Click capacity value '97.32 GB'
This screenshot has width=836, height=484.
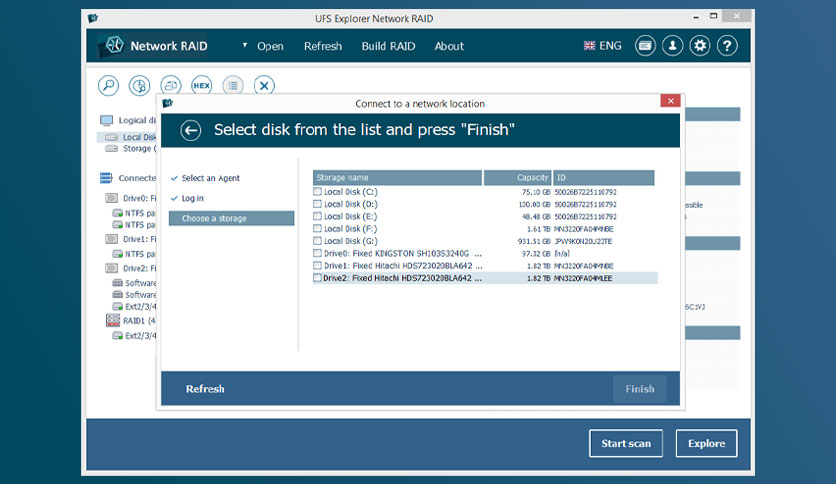click(536, 254)
